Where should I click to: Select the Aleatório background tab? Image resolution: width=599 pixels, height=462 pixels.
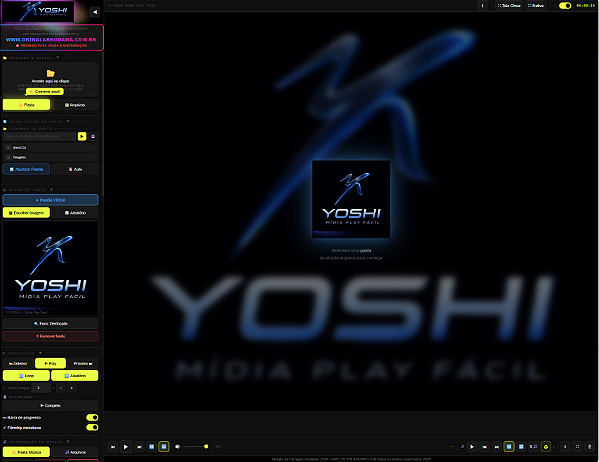[75, 213]
